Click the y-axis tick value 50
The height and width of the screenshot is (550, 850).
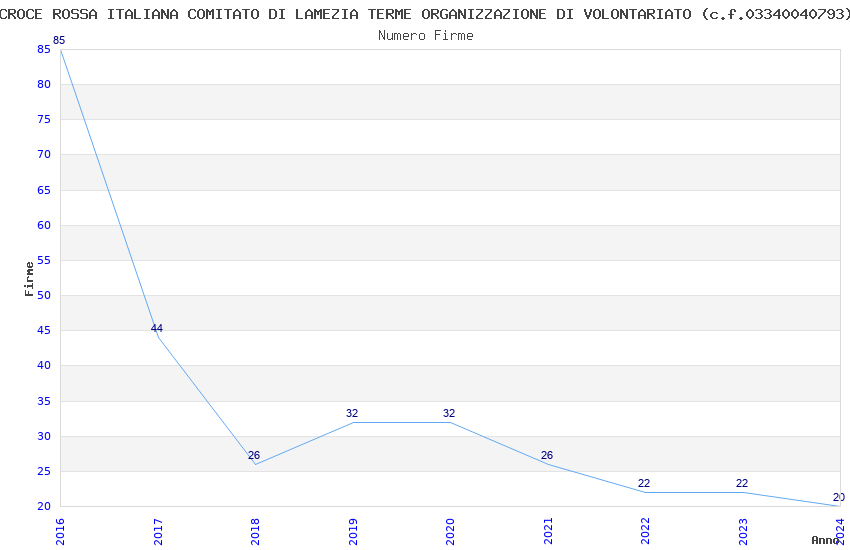pyautogui.click(x=44, y=295)
